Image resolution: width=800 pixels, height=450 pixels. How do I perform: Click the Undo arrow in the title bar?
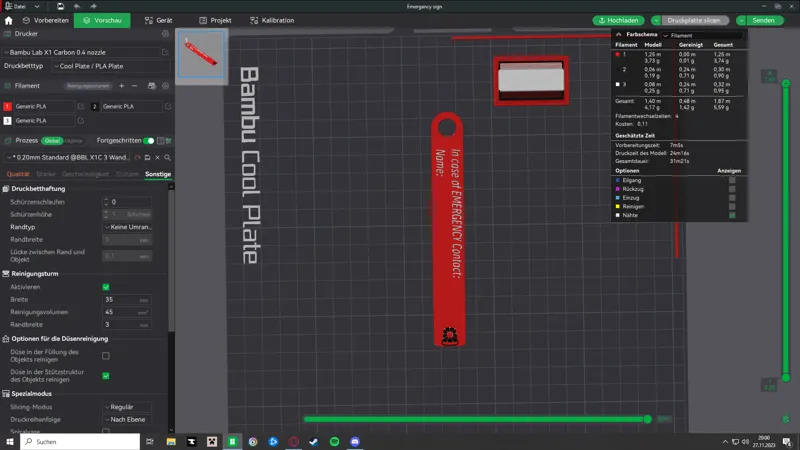coord(77,6)
